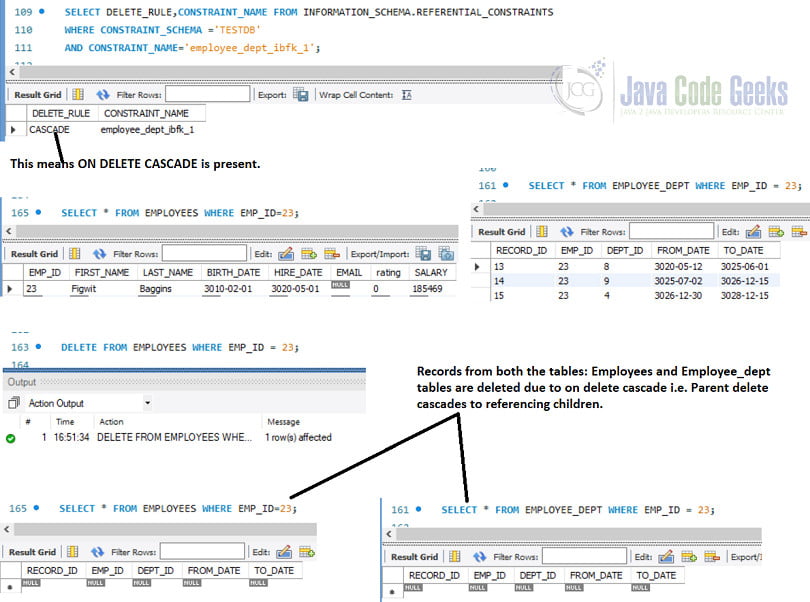Select the Output panel tab

point(22,382)
